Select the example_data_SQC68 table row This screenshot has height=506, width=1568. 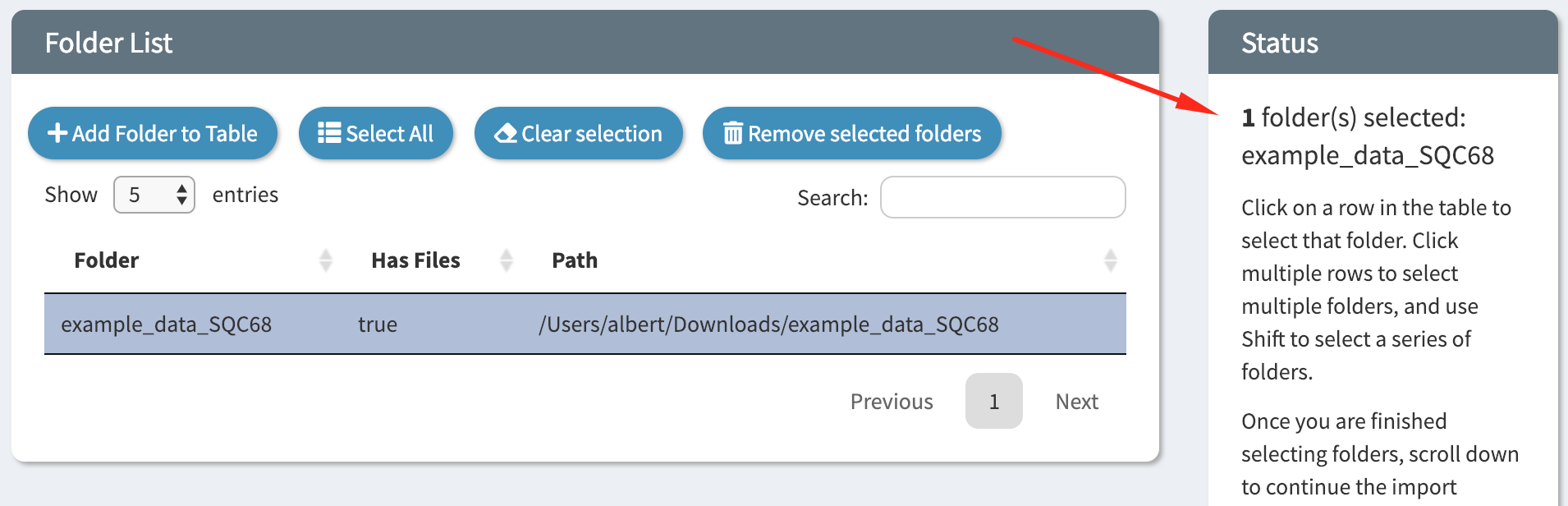[585, 324]
